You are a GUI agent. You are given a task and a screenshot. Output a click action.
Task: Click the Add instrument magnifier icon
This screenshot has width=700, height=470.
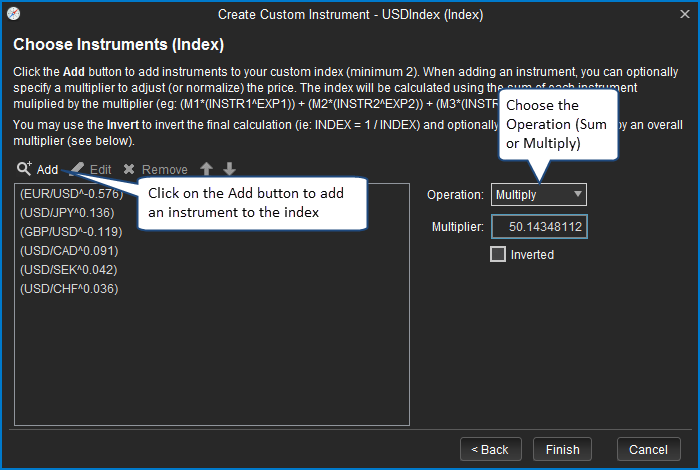[x=24, y=169]
